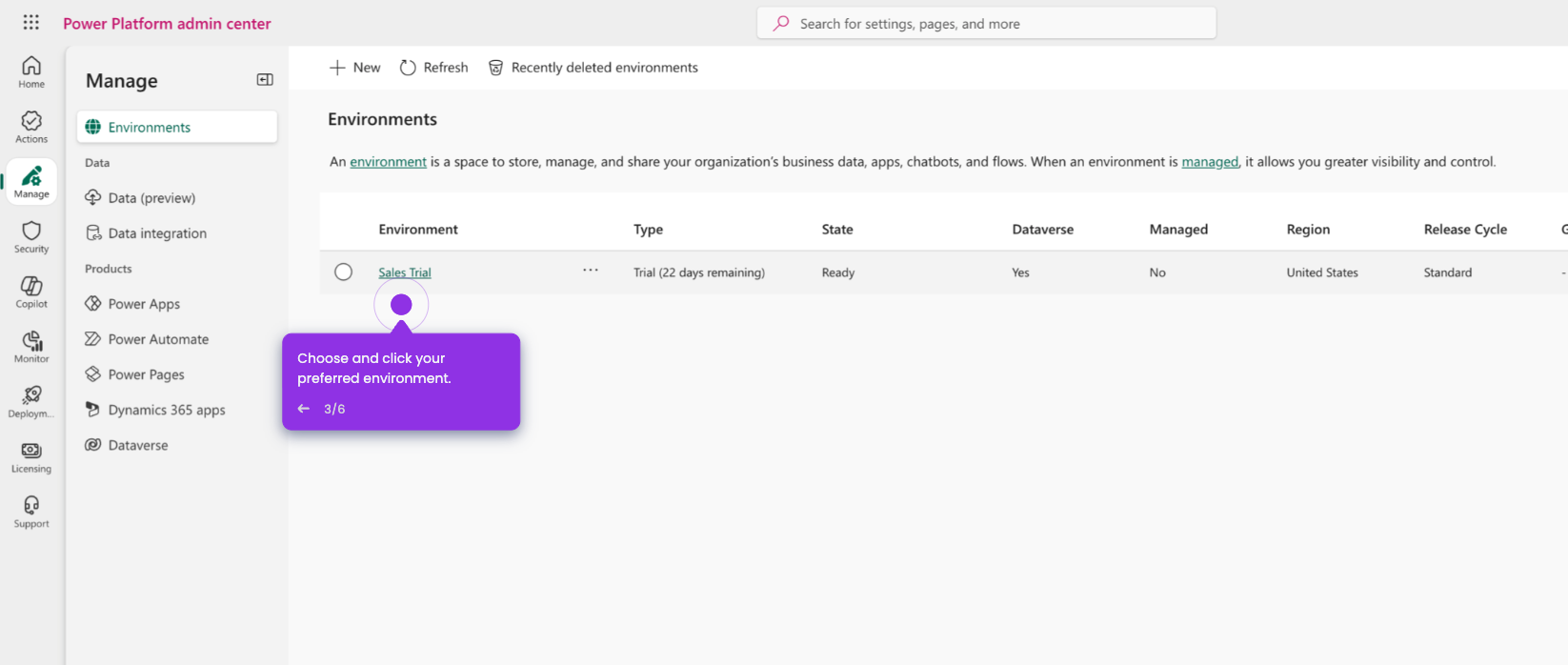Click the Refresh button label

pos(446,68)
